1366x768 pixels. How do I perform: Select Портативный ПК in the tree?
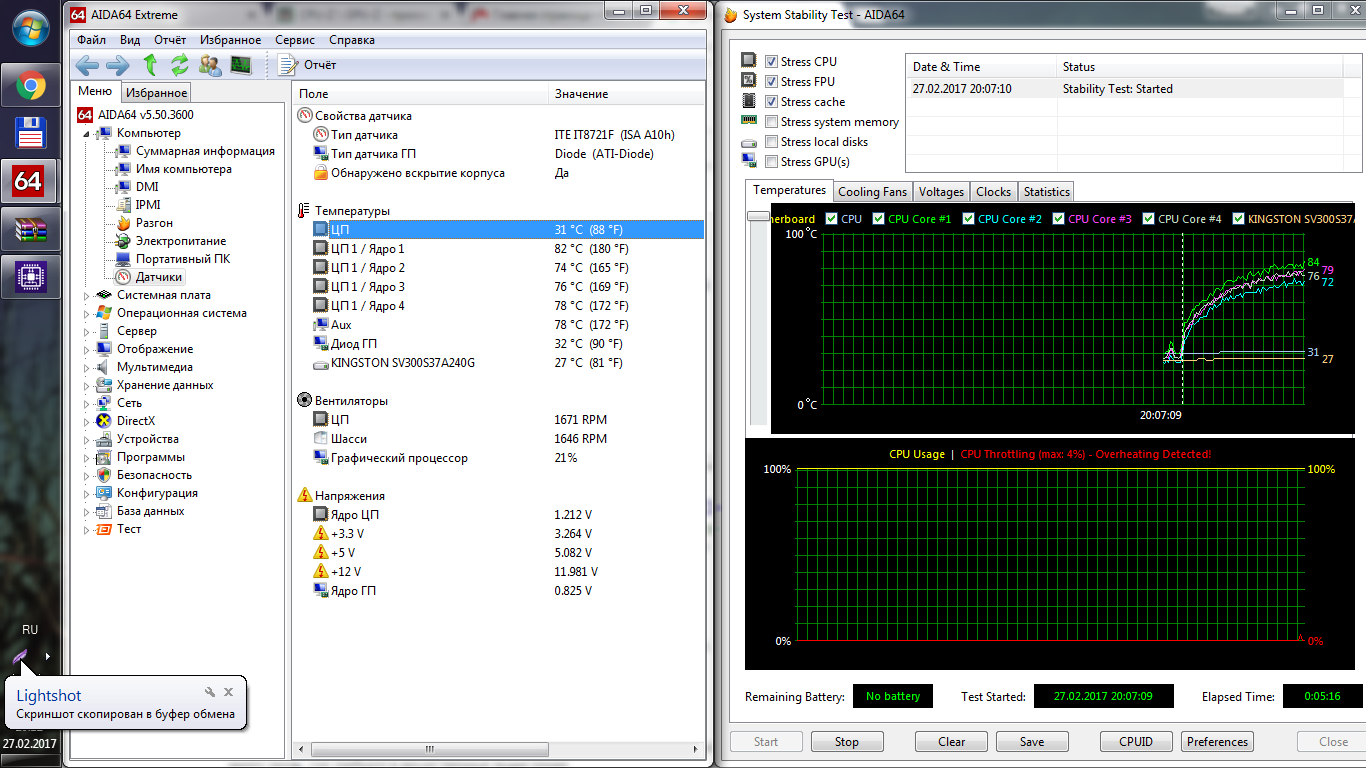[x=183, y=259]
